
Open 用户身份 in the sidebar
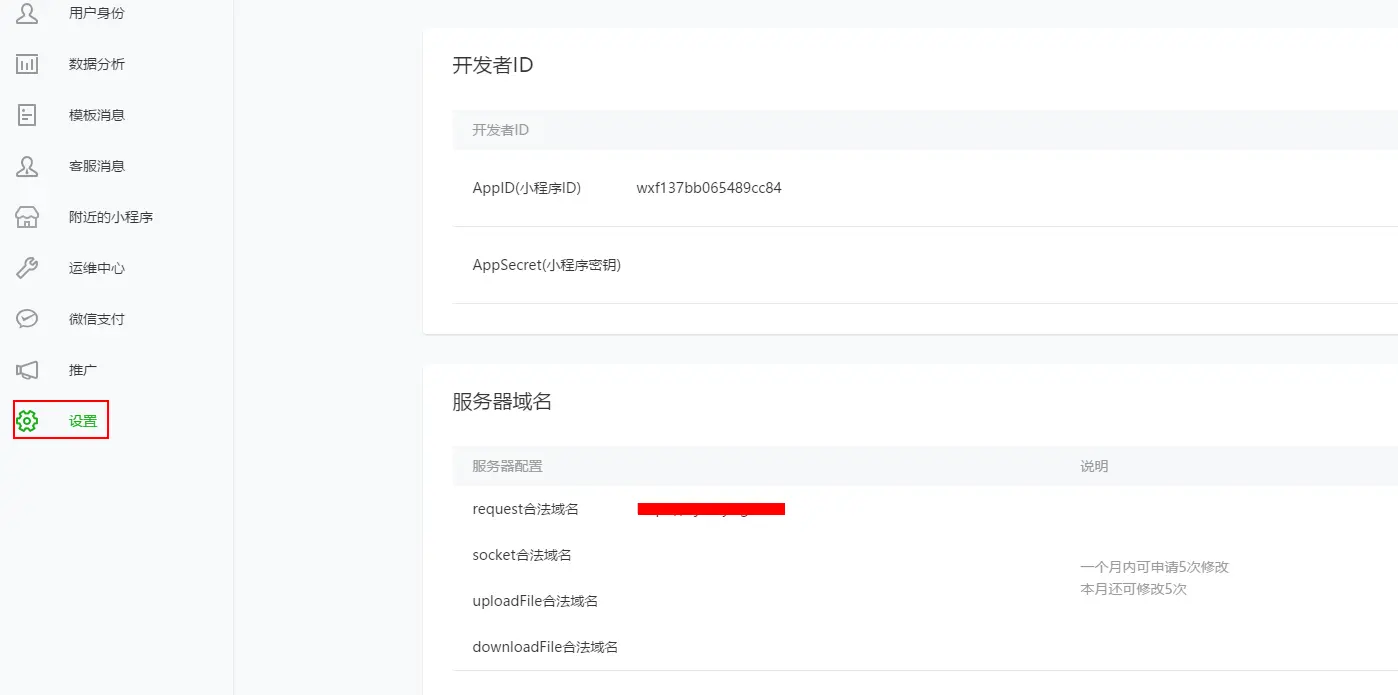tap(97, 13)
